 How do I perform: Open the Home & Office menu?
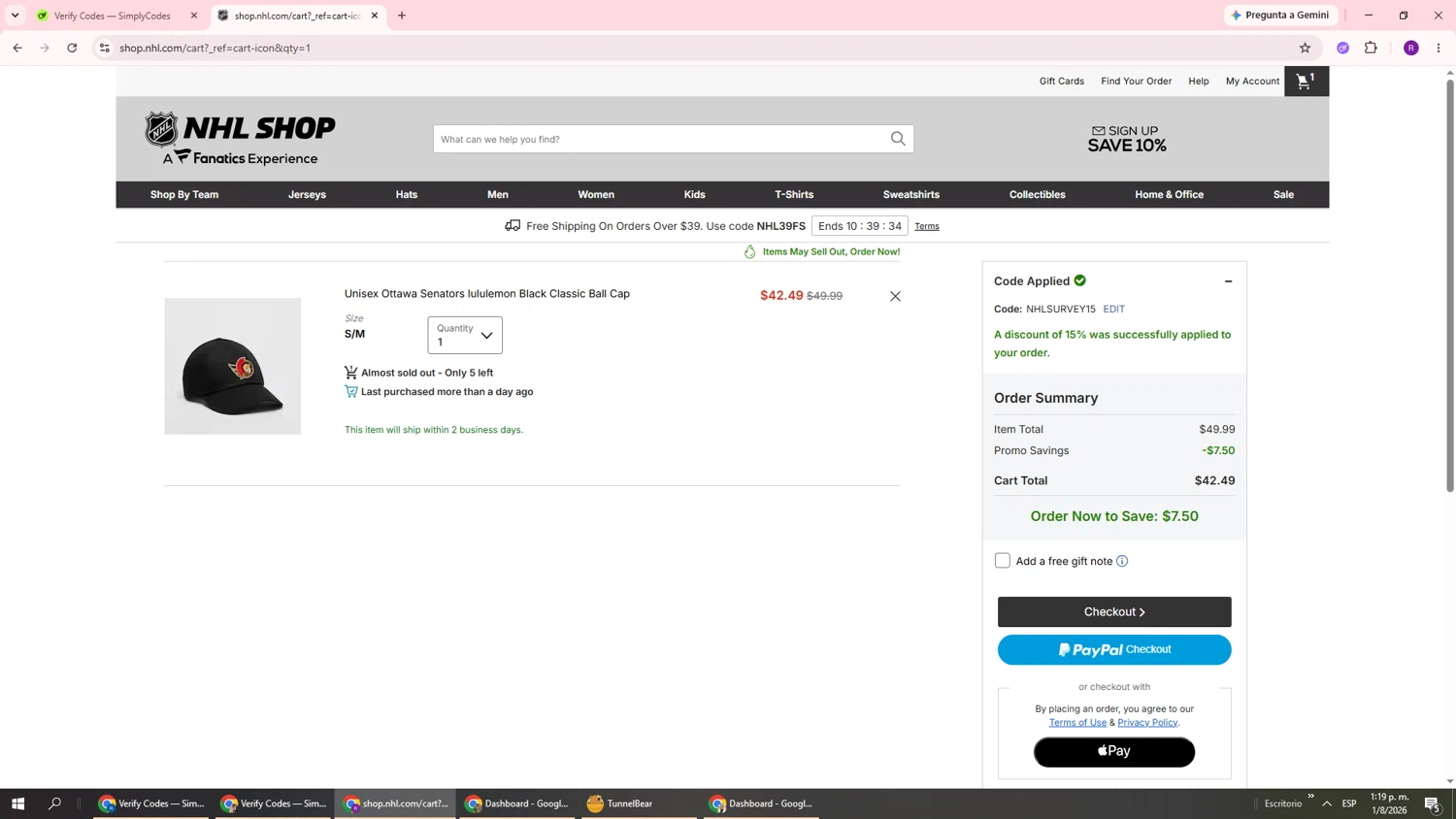pos(1170,195)
